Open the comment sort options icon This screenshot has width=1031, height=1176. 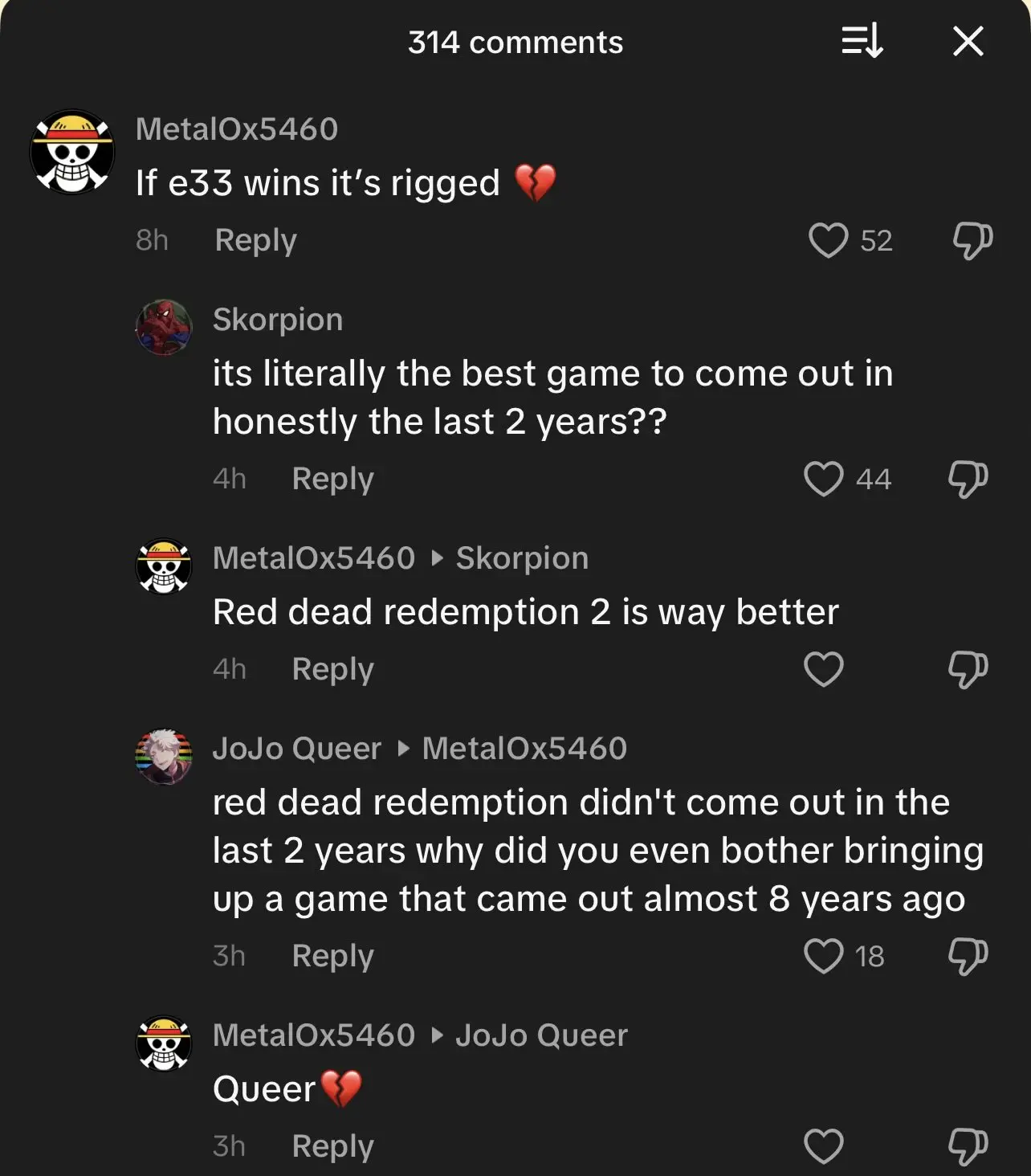point(862,41)
